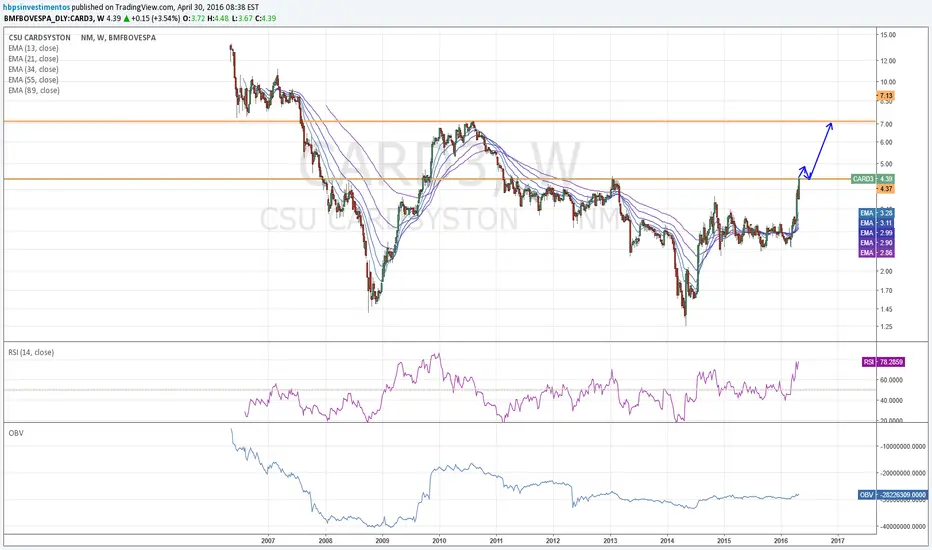932x550 pixels.
Task: Select the EMA (13, close) indicator label
Action: pos(33,48)
